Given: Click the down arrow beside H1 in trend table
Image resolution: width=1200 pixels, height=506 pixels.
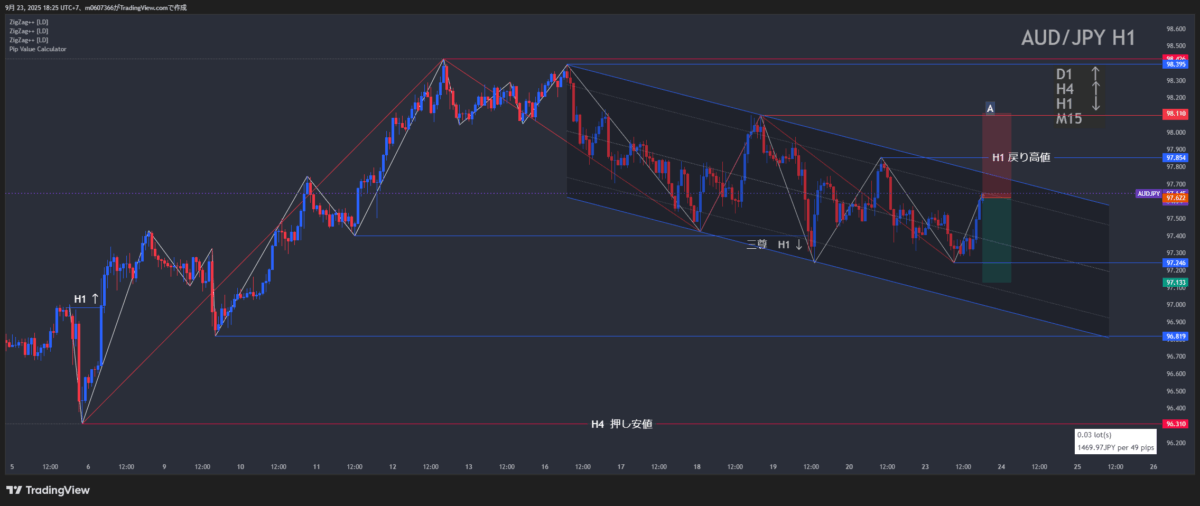Looking at the screenshot, I should (x=1095, y=104).
